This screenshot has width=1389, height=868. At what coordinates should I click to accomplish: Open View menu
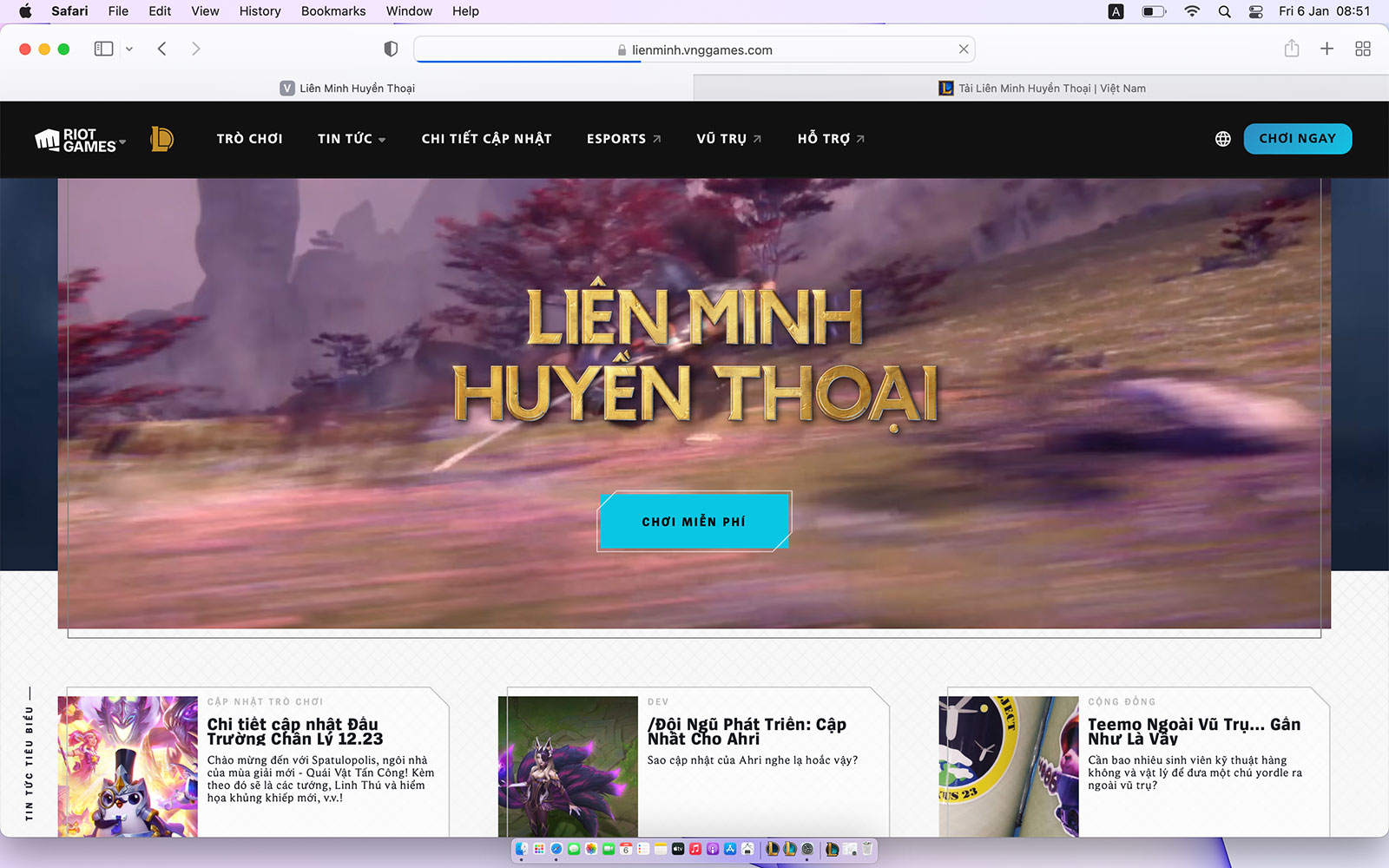pyautogui.click(x=205, y=11)
